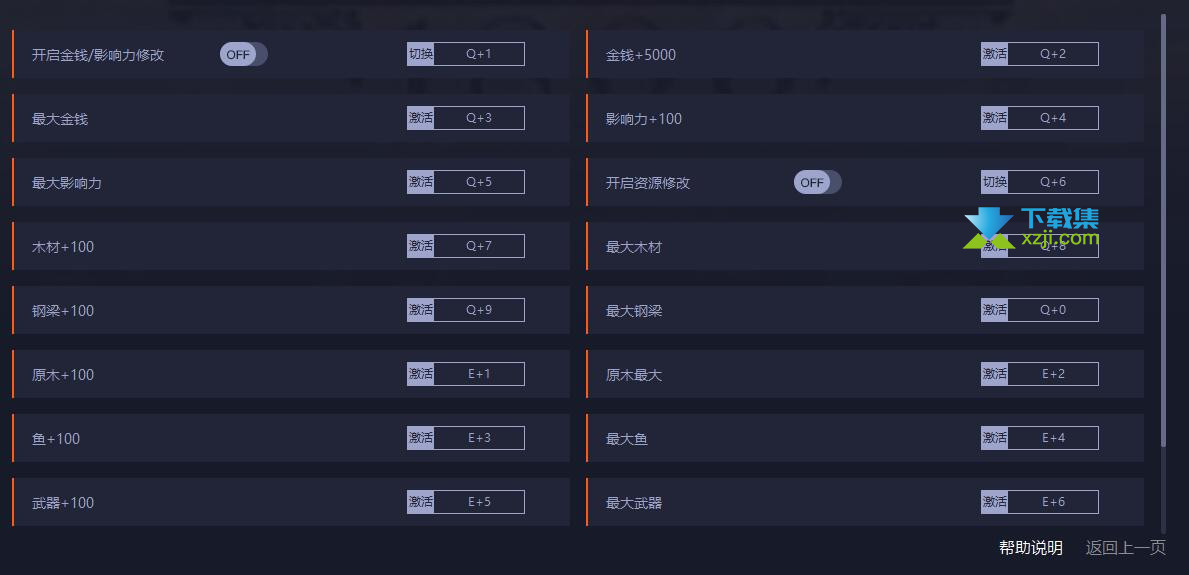Click the Q+9 hotkey box for 钢梁+100
The image size is (1189, 575).
pos(479,310)
